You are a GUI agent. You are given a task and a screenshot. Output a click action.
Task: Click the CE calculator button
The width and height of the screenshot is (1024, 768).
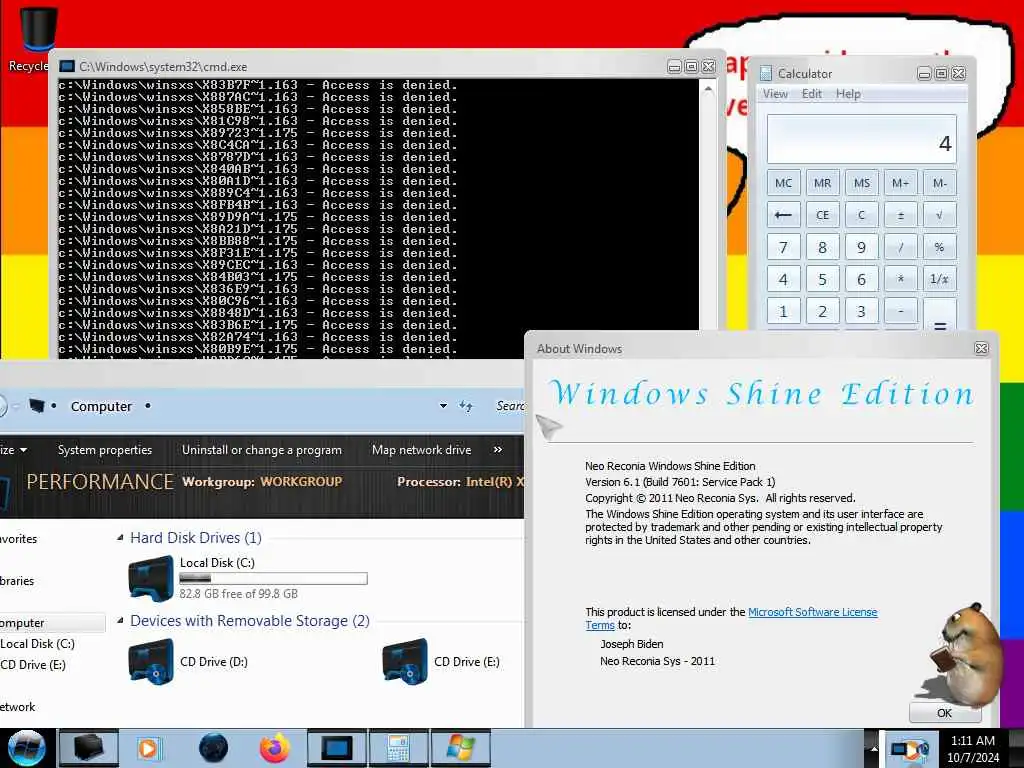click(822, 215)
